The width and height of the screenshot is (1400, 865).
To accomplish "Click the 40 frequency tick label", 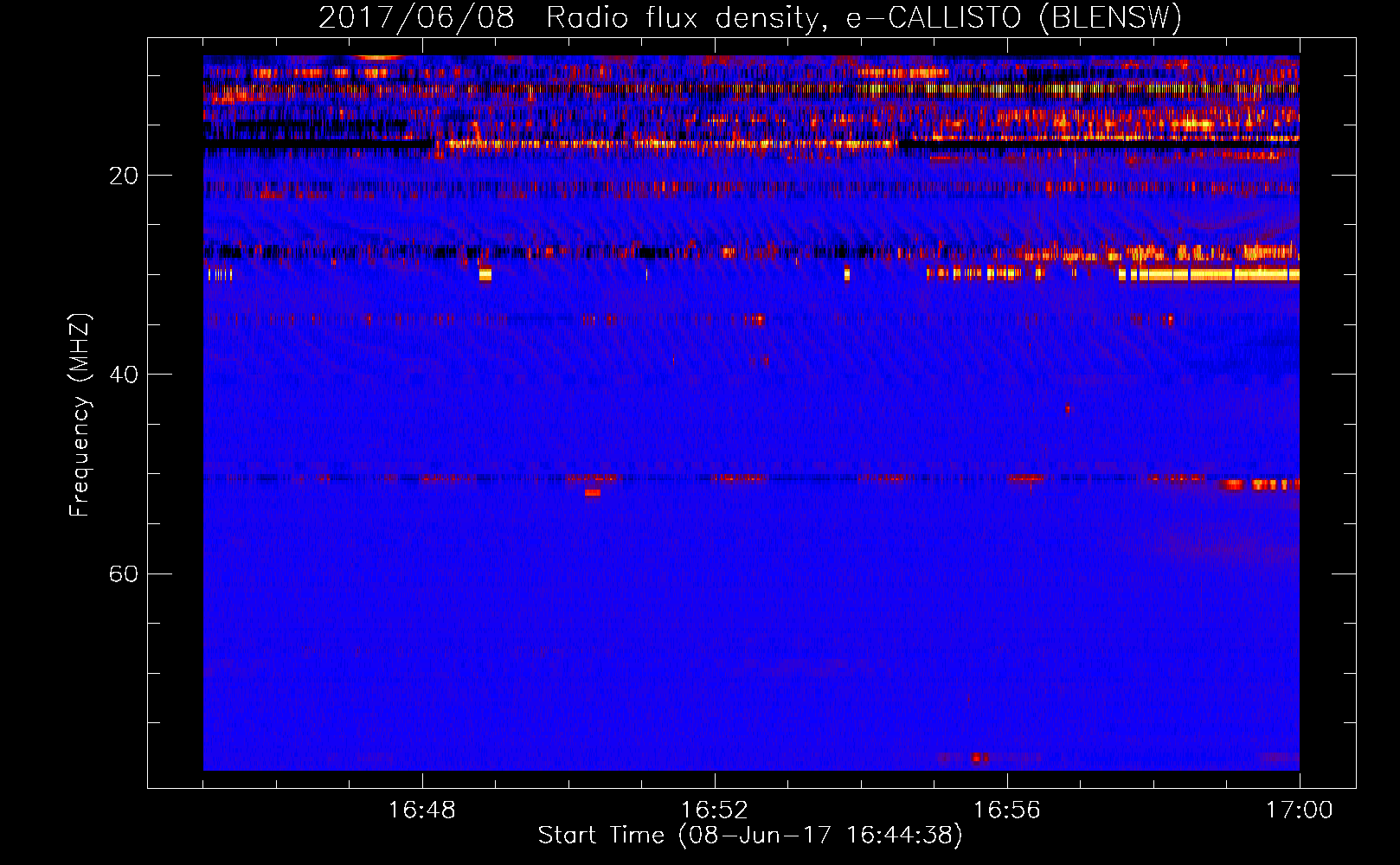I will click(123, 375).
